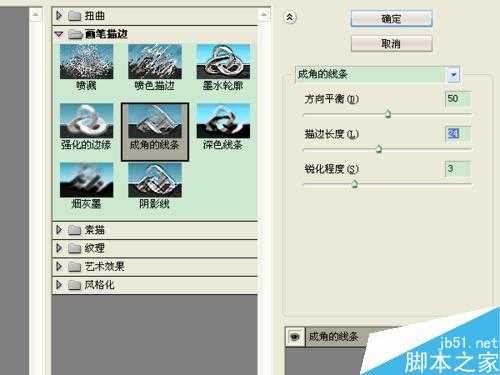This screenshot has height=375, width=500.
Task: Expand the 风格化 filter folder
Action: (x=59, y=284)
